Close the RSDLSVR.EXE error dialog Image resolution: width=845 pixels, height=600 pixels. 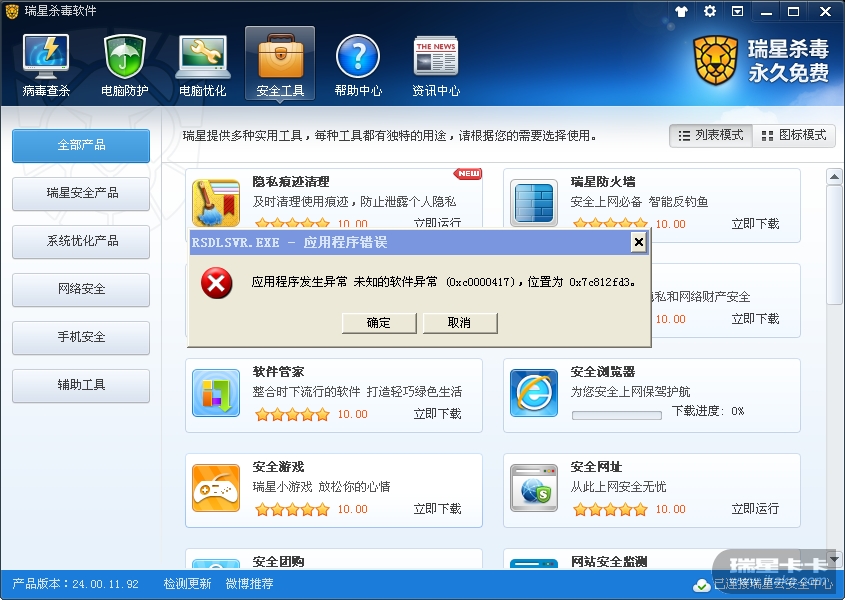(639, 243)
